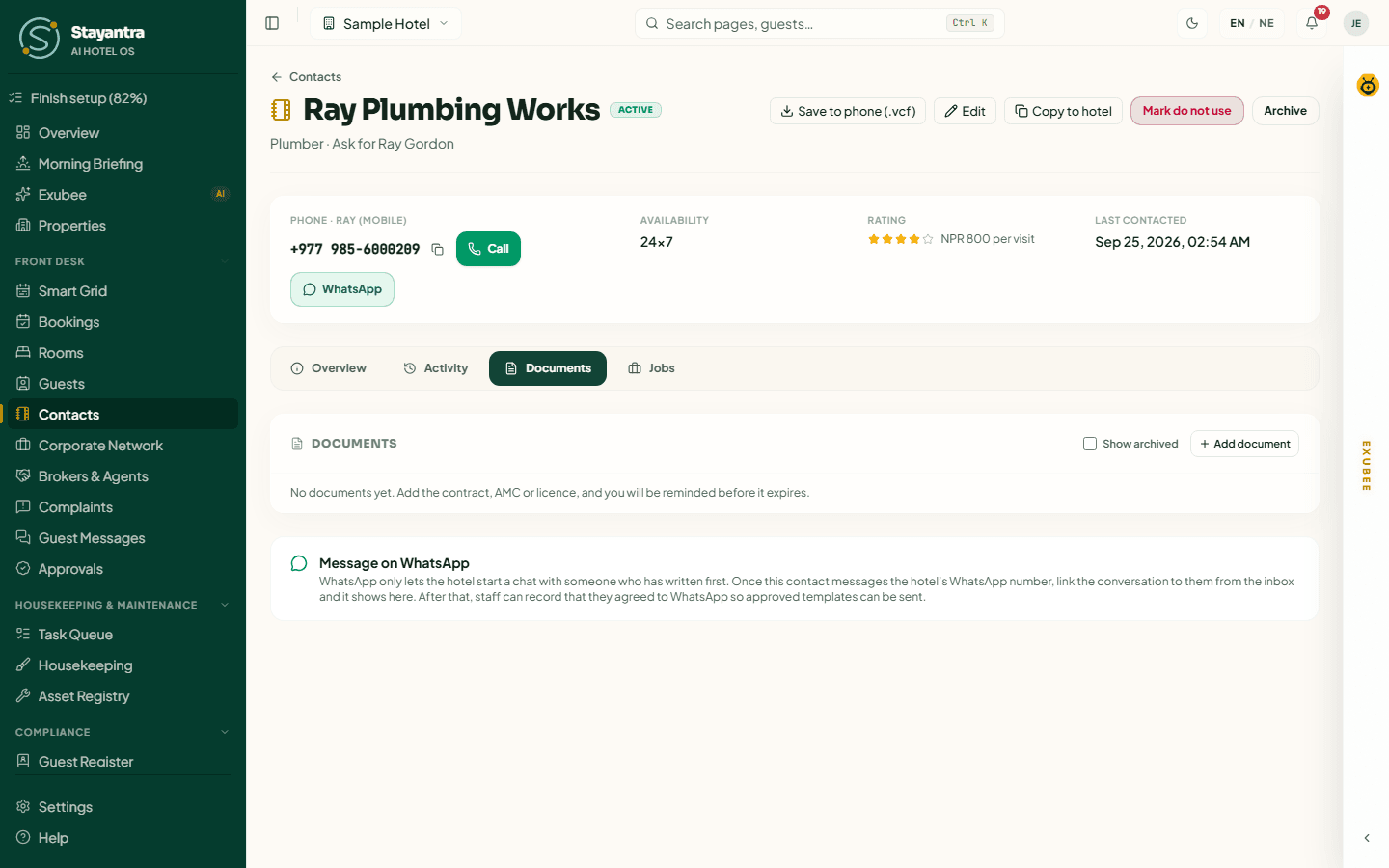Switch to the Activity tab
The height and width of the screenshot is (868, 1389).
pos(435,368)
